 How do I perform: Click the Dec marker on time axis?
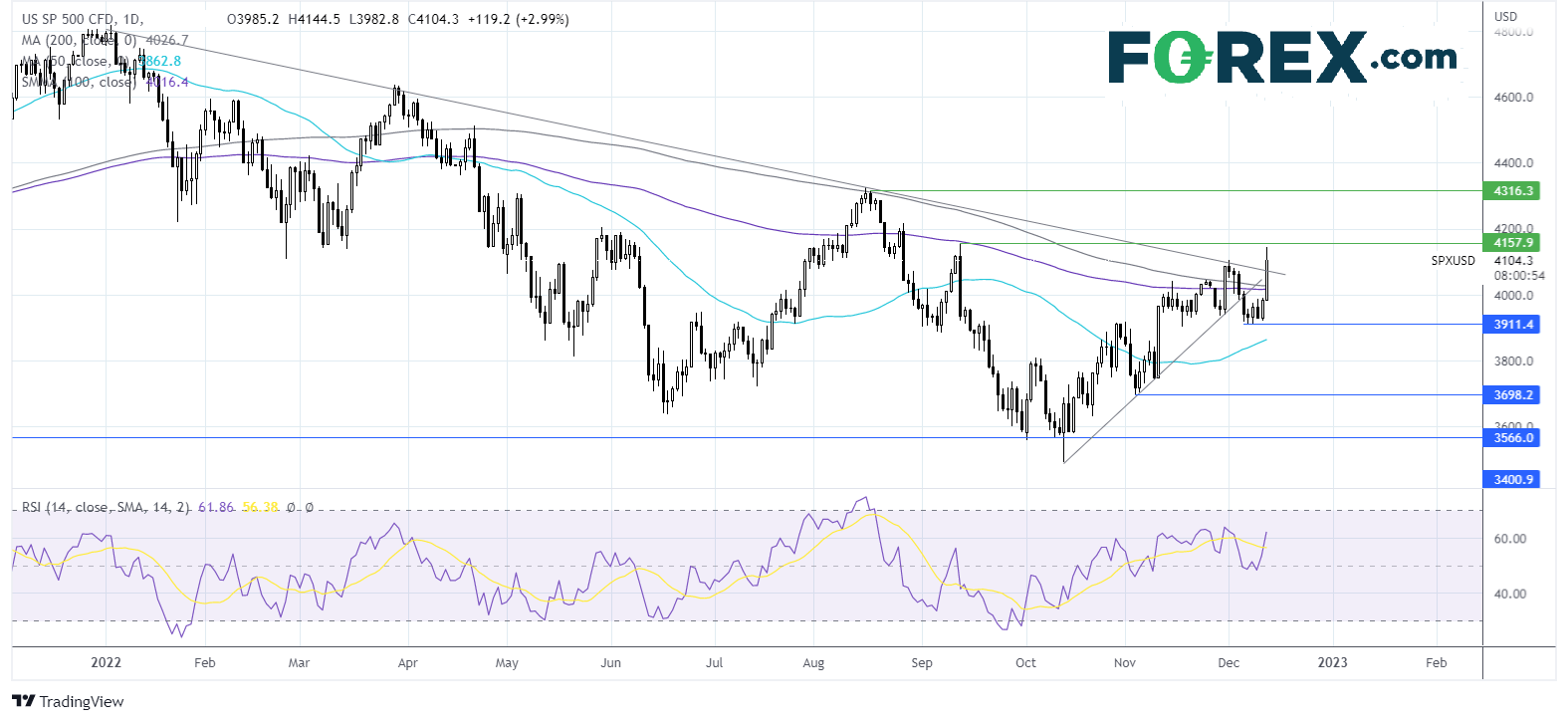point(1229,662)
